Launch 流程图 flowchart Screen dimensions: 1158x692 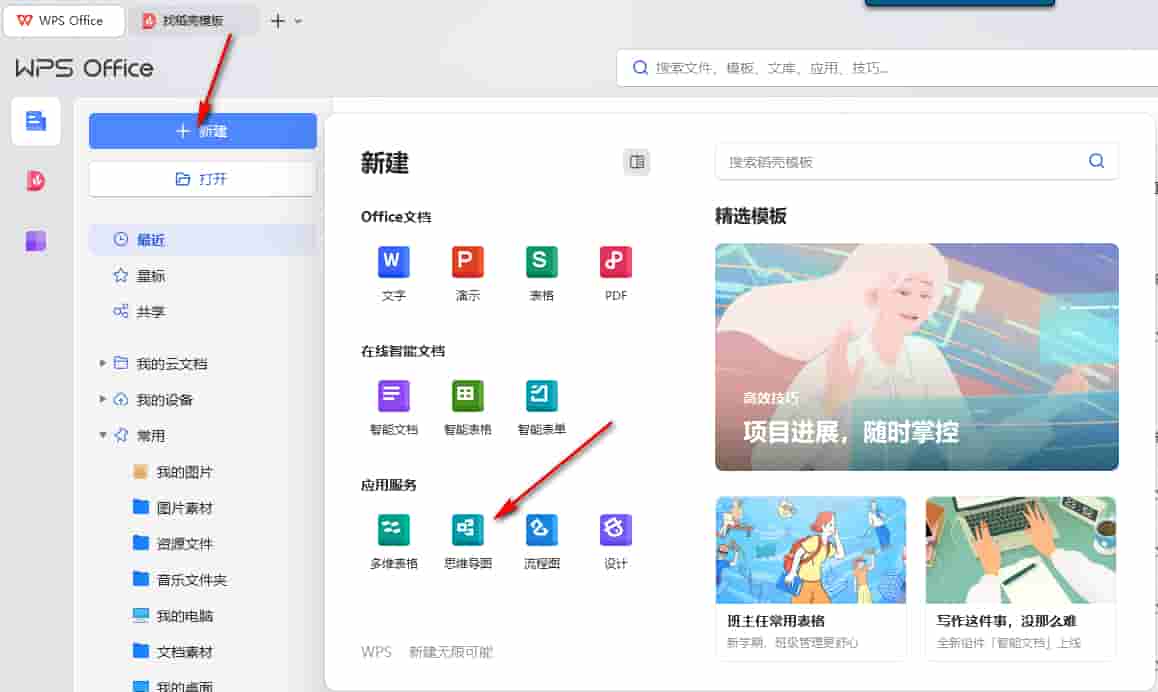pos(541,541)
